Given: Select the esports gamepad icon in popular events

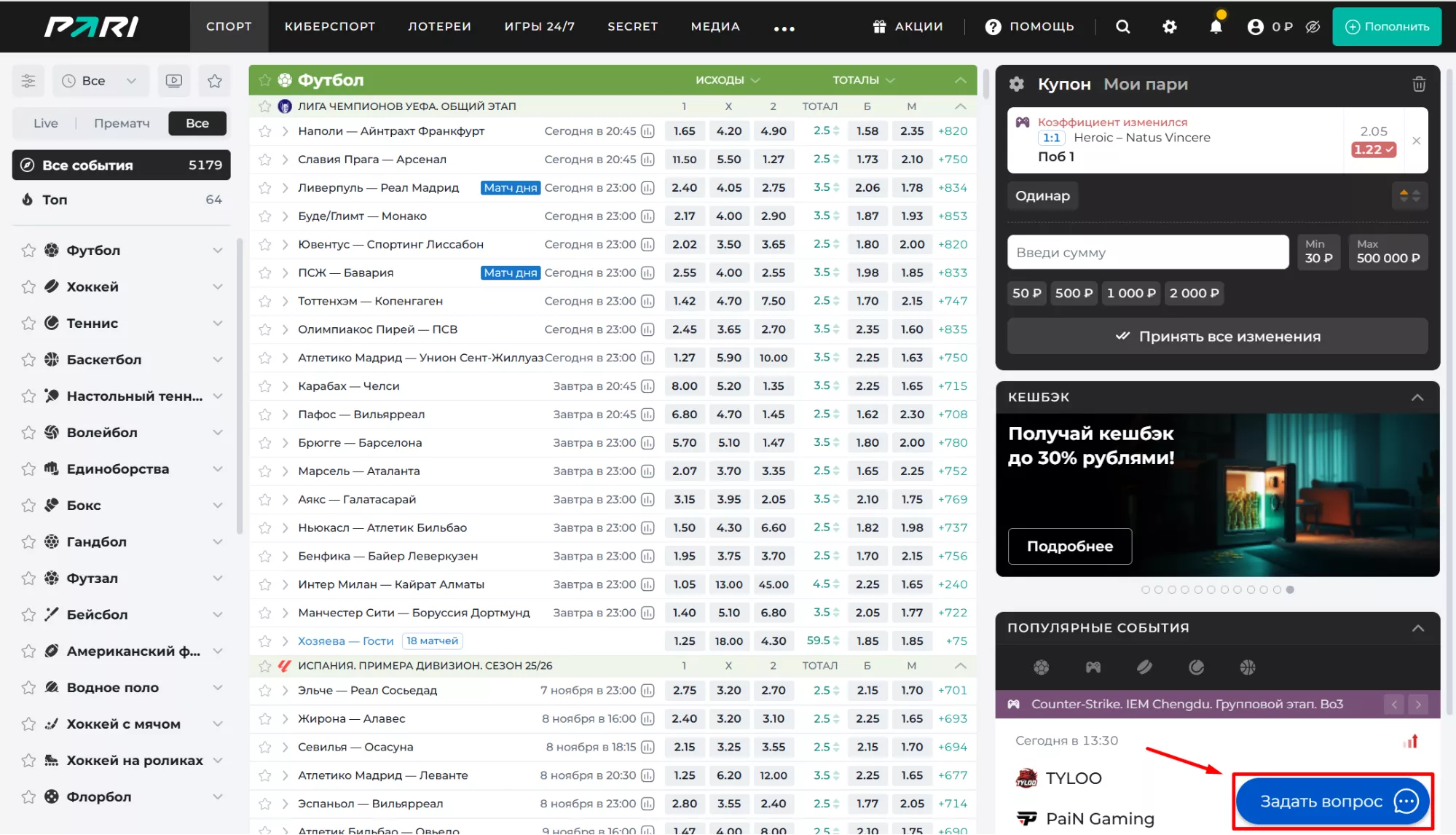Looking at the screenshot, I should (1093, 667).
